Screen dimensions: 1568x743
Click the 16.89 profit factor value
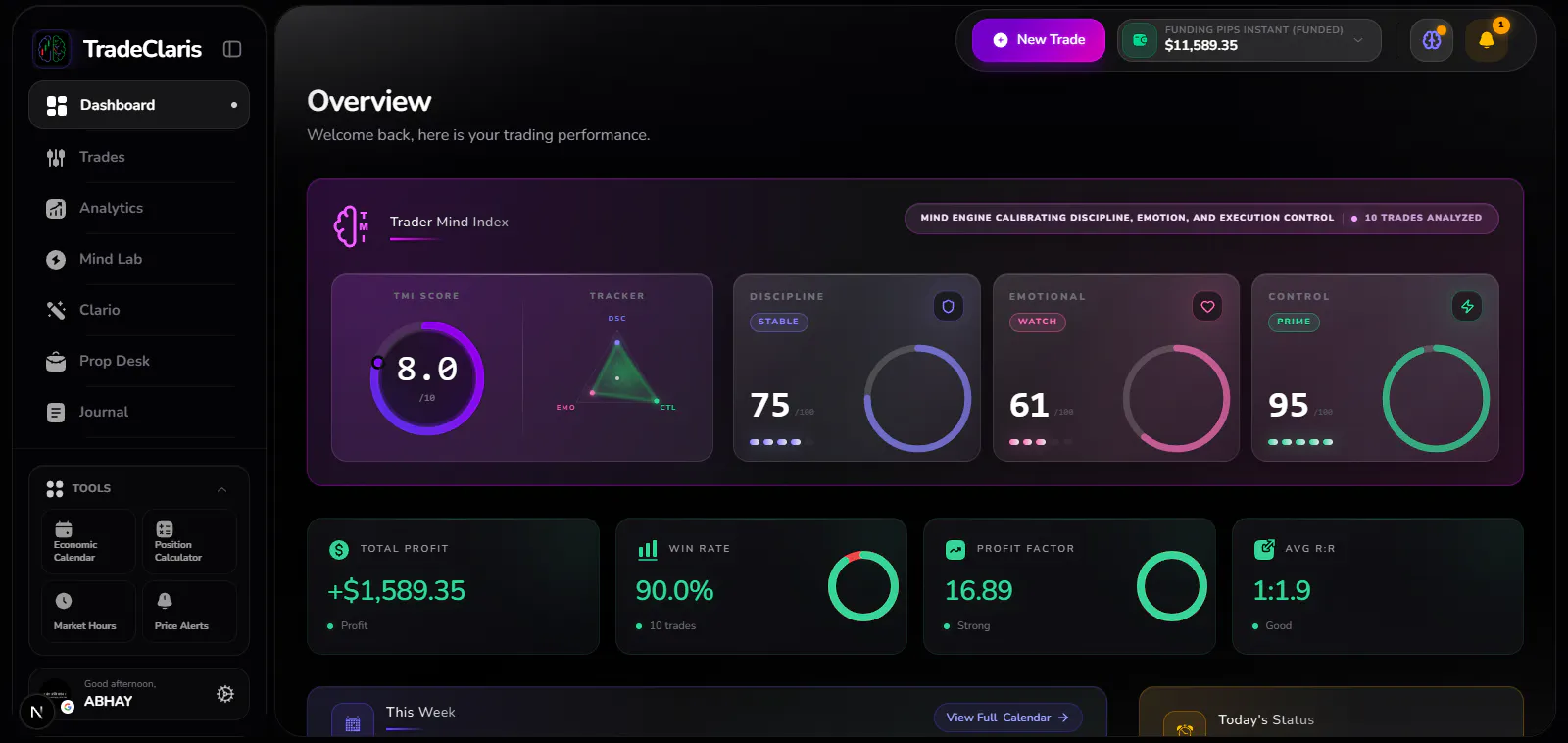tap(978, 590)
